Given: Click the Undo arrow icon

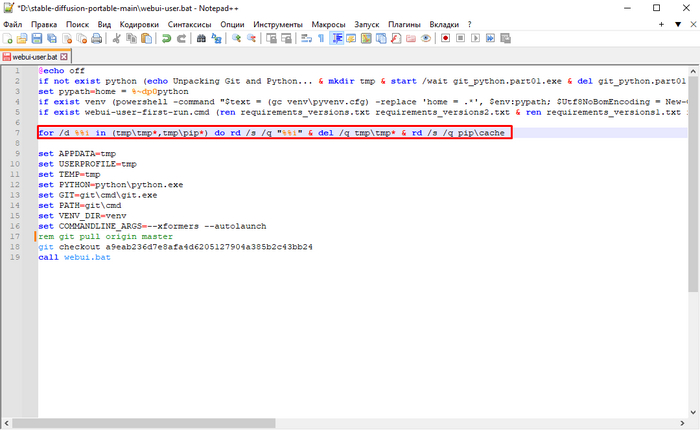Looking at the screenshot, I should pos(167,38).
